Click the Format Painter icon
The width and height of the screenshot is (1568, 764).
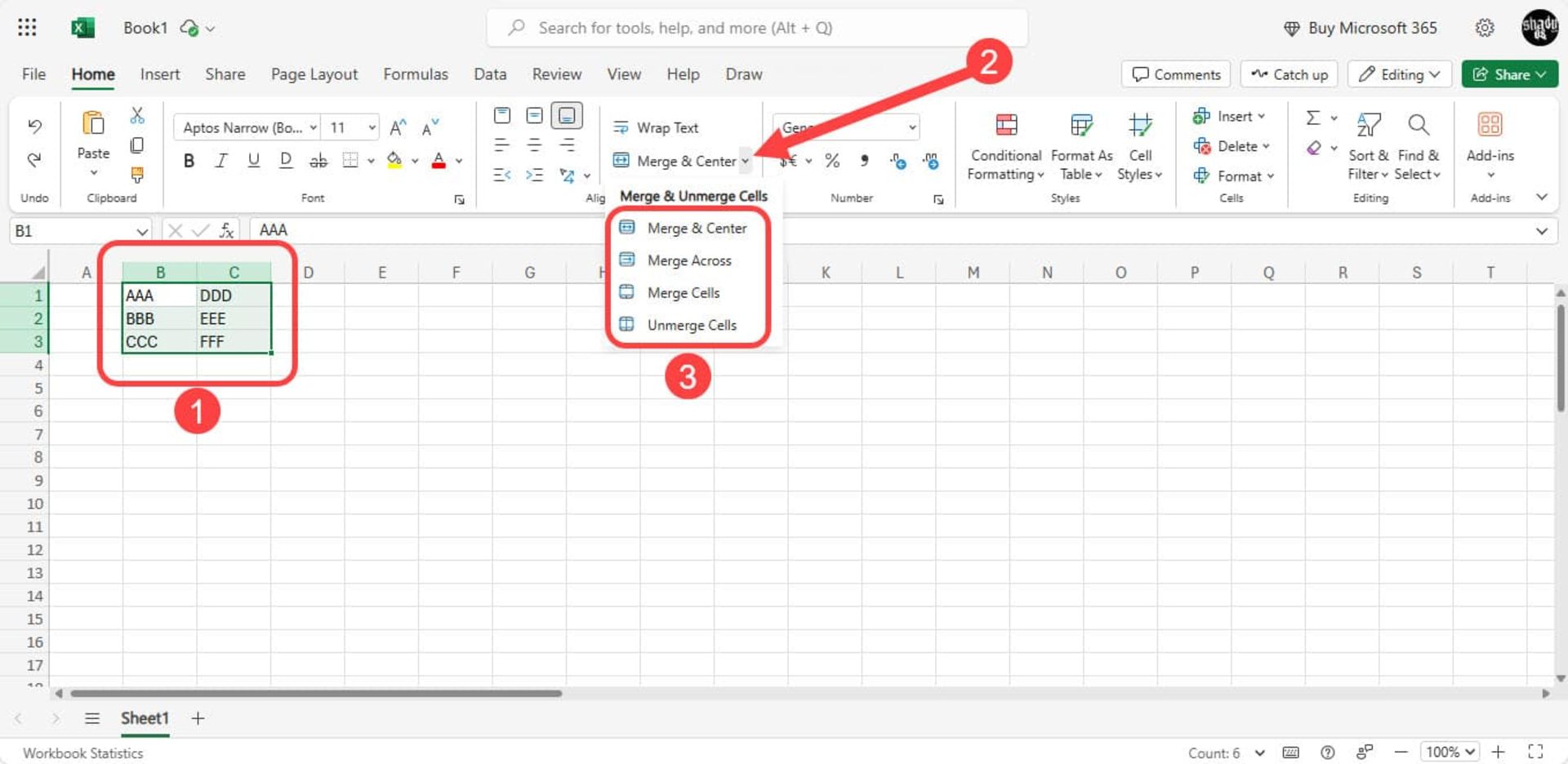(137, 175)
